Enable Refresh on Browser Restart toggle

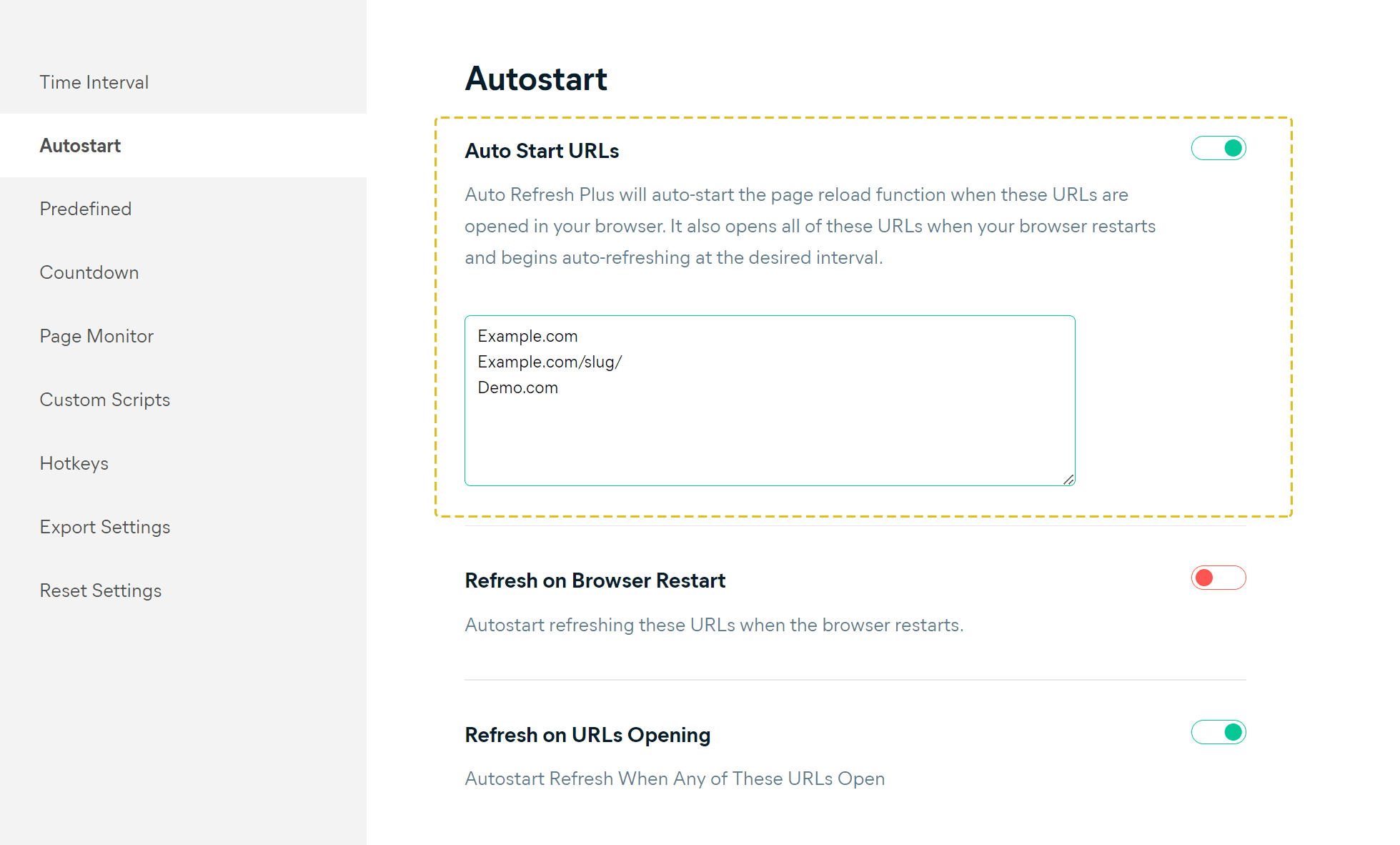point(1218,578)
